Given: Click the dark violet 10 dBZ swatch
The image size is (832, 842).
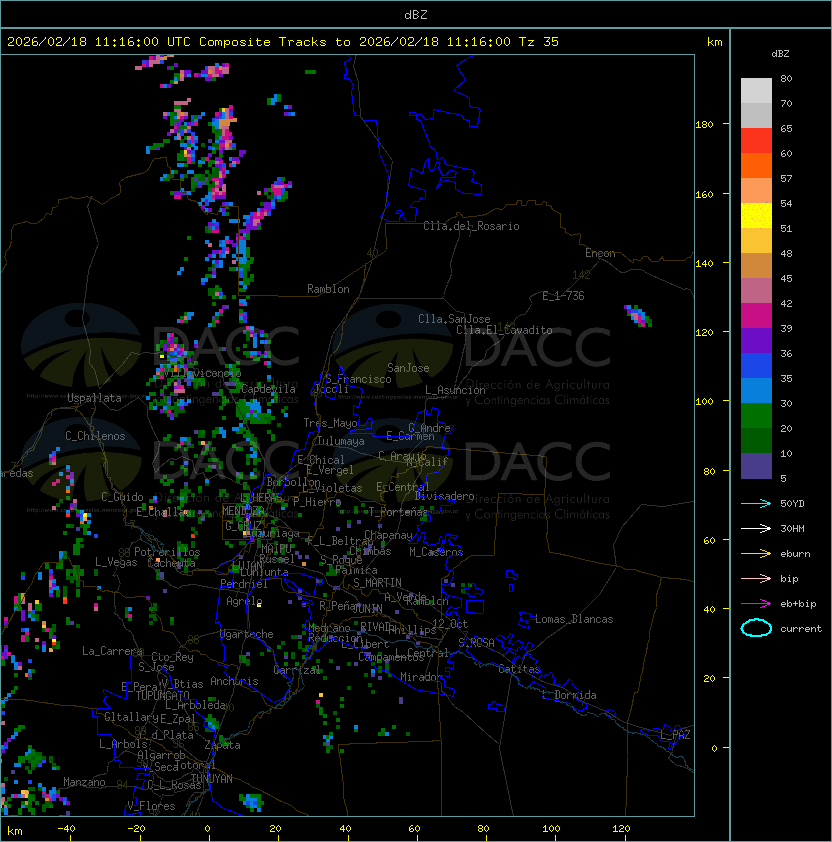Looking at the screenshot, I should [756, 466].
